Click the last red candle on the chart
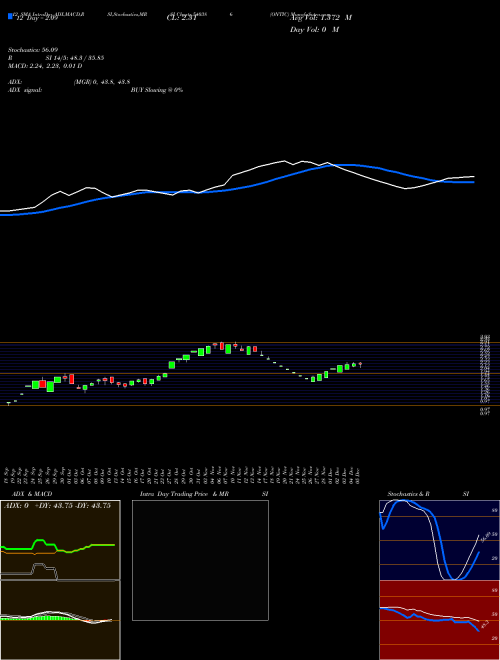The height and width of the screenshot is (660, 500). click(360, 365)
